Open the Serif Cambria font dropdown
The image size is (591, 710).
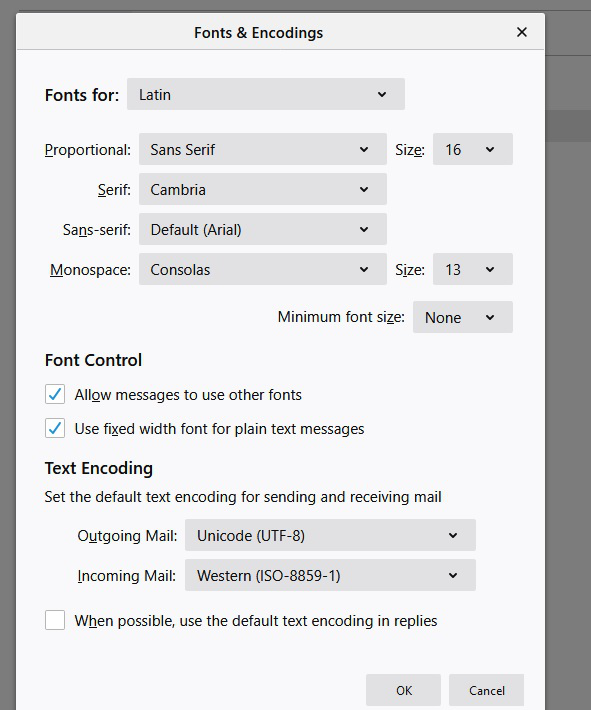263,189
